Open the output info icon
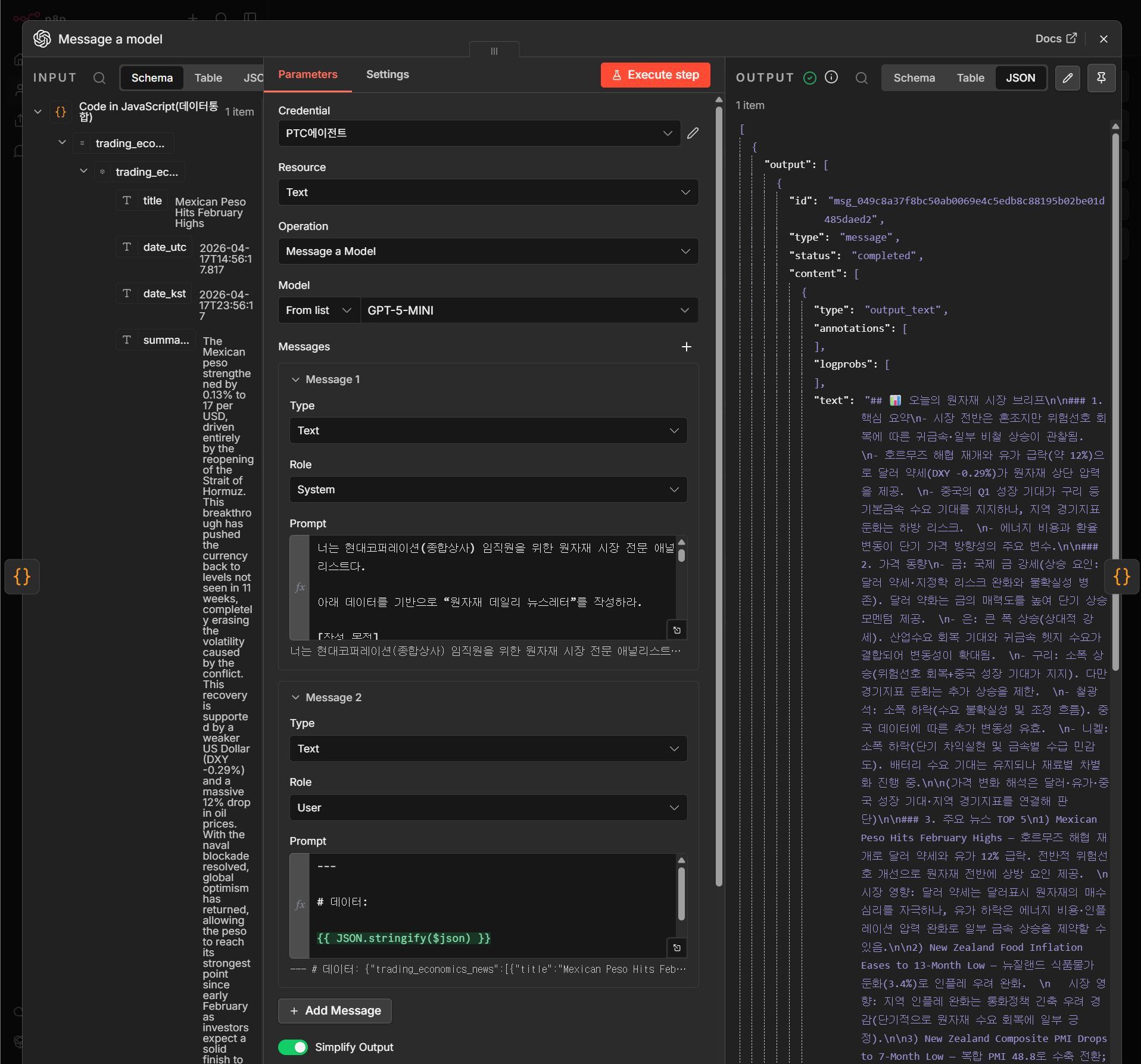This screenshot has width=1141, height=1064. tap(831, 77)
